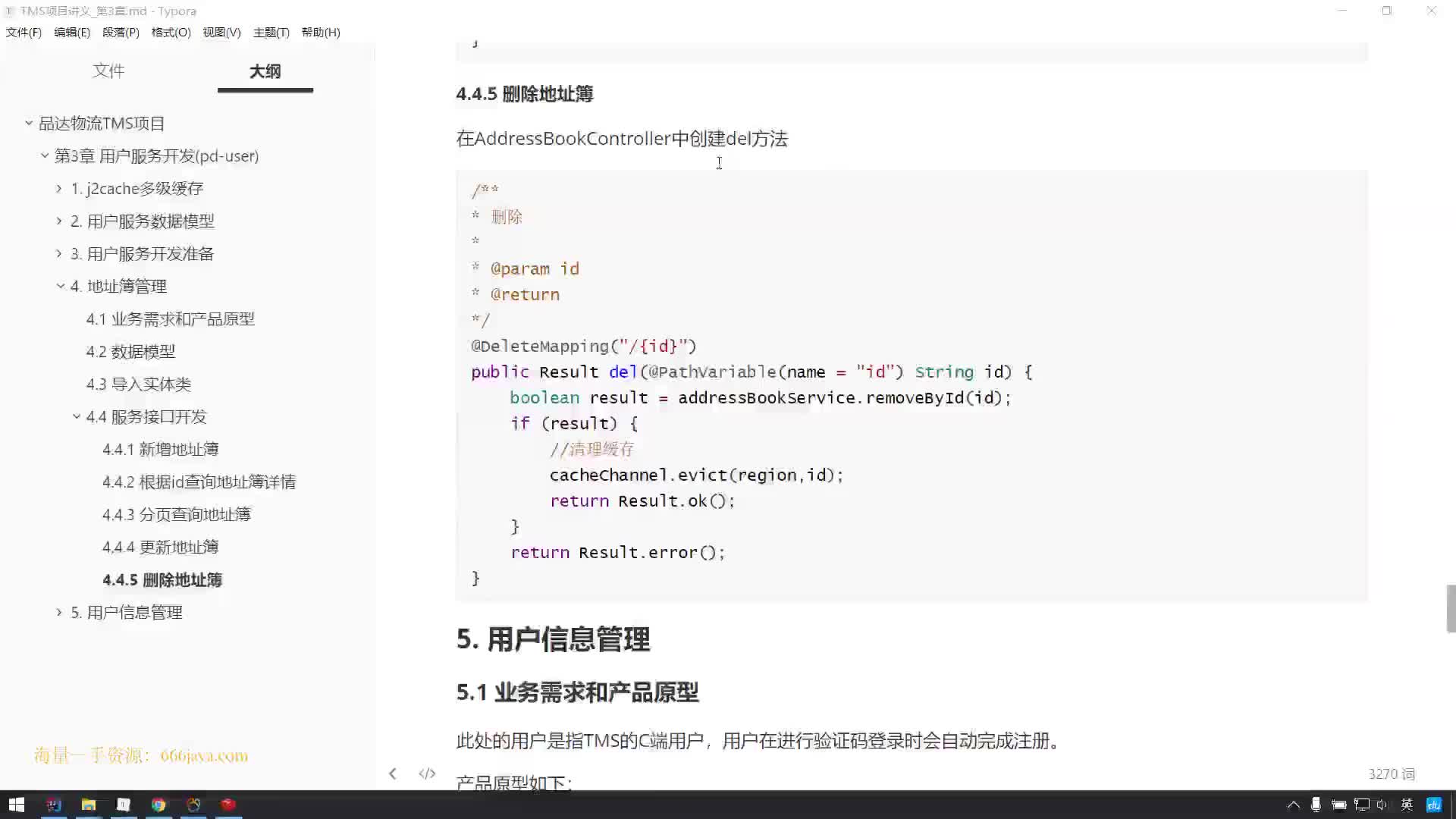1456x819 pixels.
Task: Open the 编辑(E) menu
Action: [x=72, y=32]
